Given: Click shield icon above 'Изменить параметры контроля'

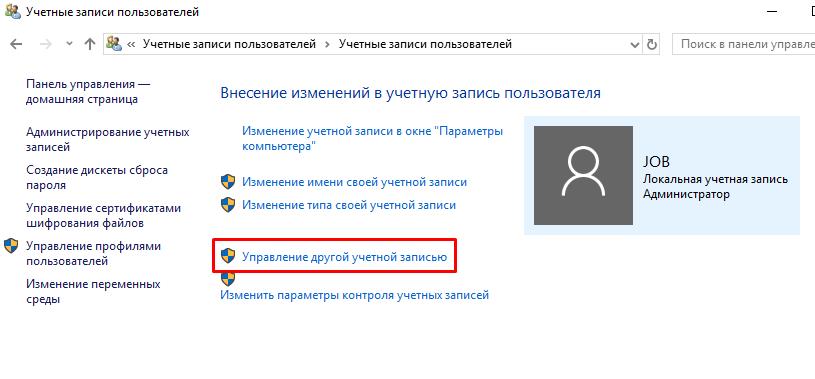Looking at the screenshot, I should pyautogui.click(x=228, y=279).
